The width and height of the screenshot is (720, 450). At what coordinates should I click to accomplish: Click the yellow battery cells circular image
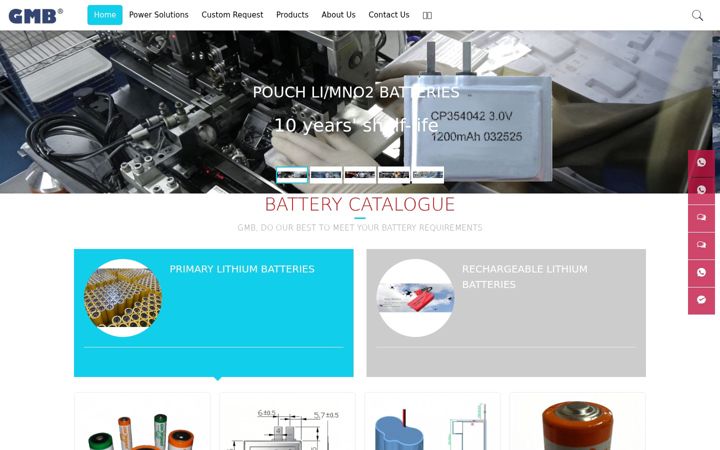tap(123, 298)
